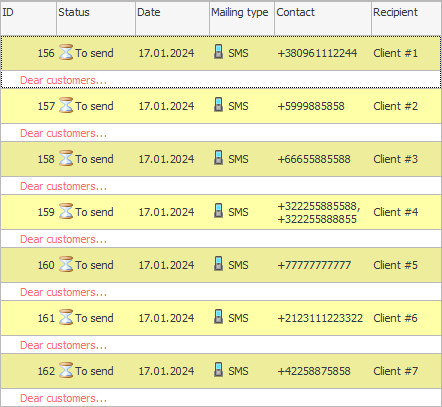Select recipient Client #3
Viewport: 442px width, 407px height.
click(395, 159)
